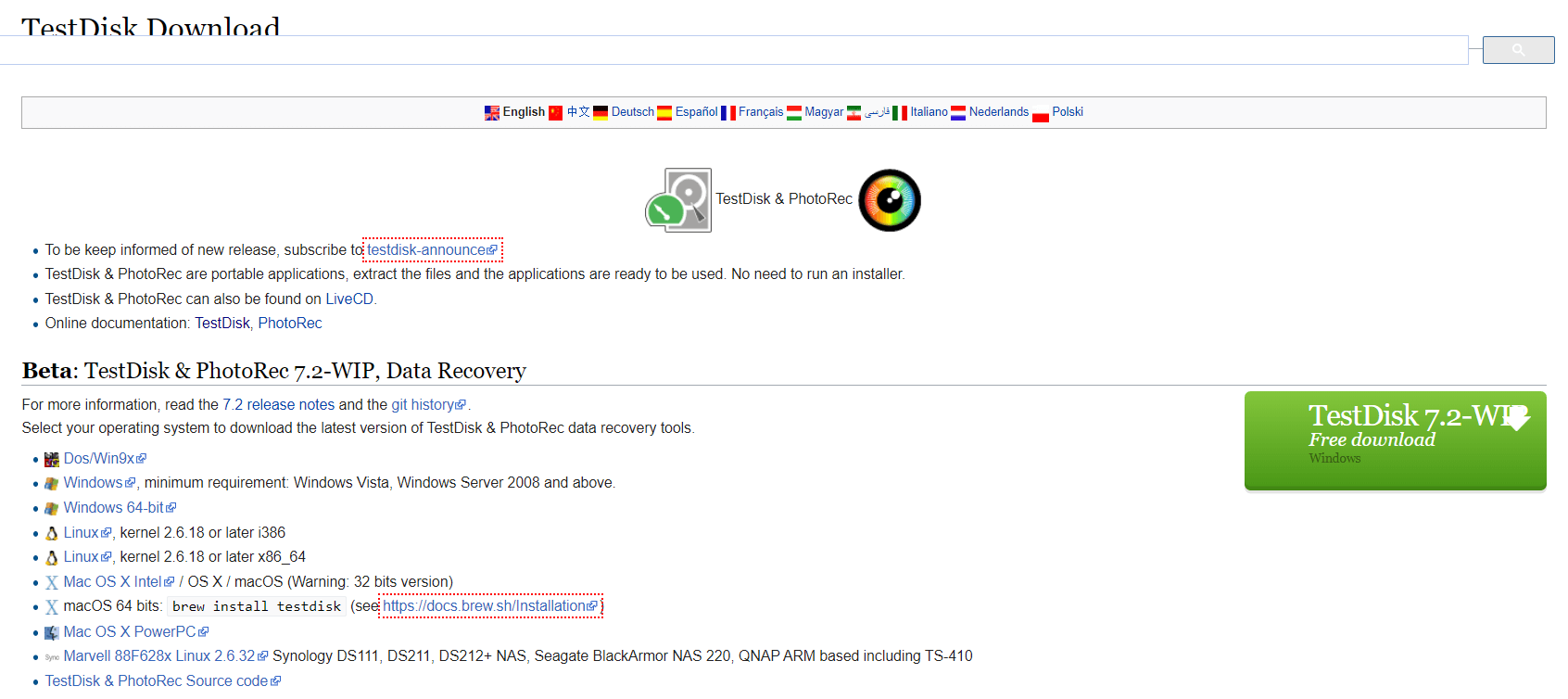
Task: Switch language to Nederlands
Action: point(999,112)
